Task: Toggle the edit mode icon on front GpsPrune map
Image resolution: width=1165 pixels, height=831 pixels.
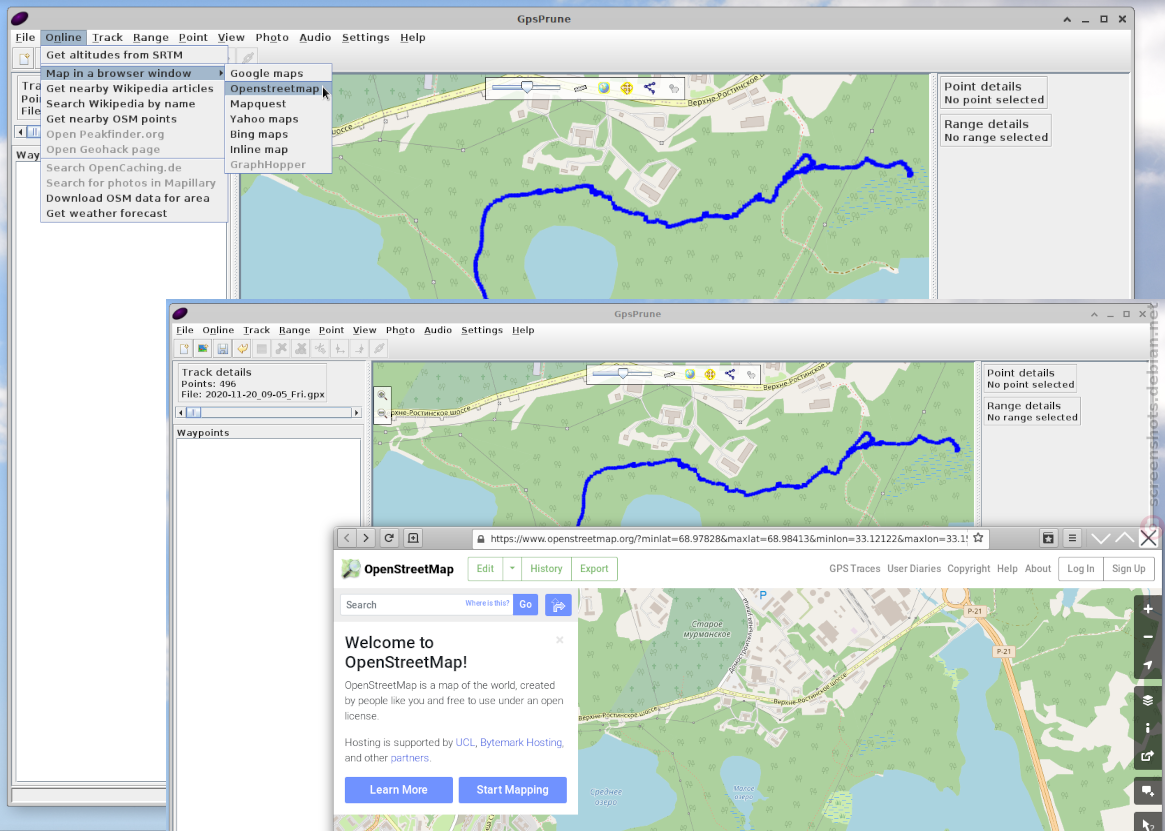Action: (x=750, y=375)
